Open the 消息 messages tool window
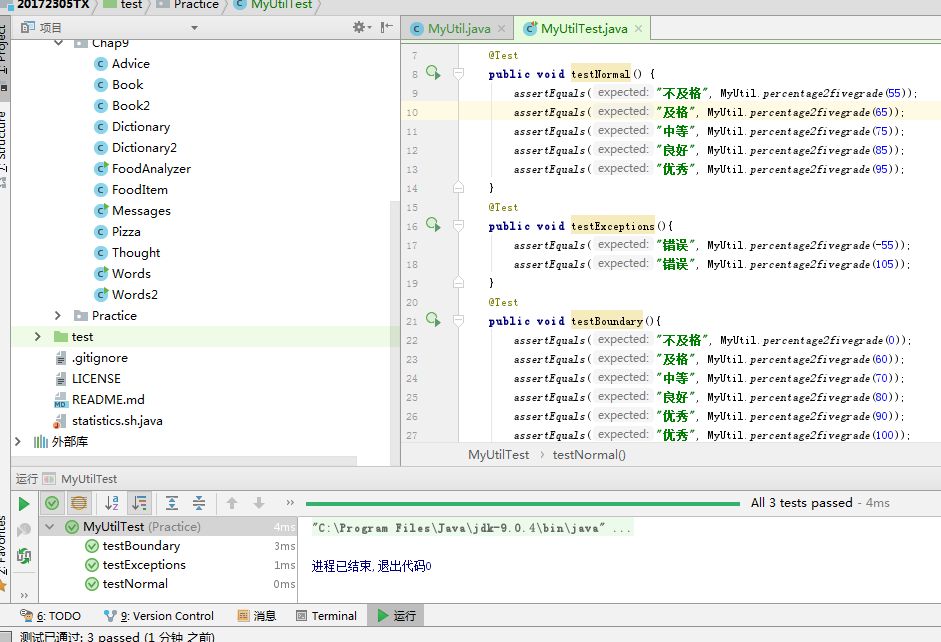Viewport: 941px width, 642px height. 257,616
